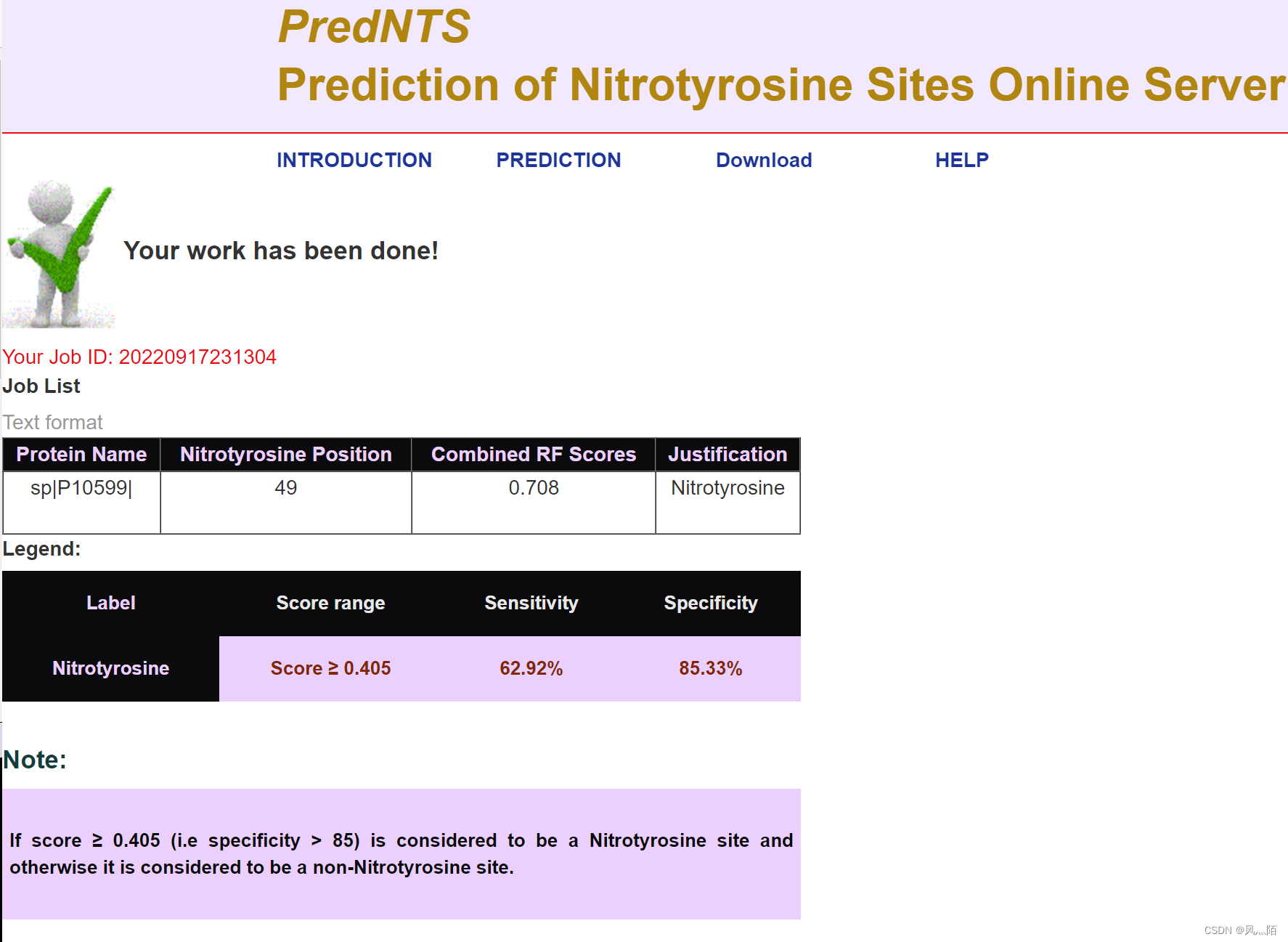Click the Nitrotyrosine justification cell
The image size is (1288, 942).
pyautogui.click(x=727, y=503)
